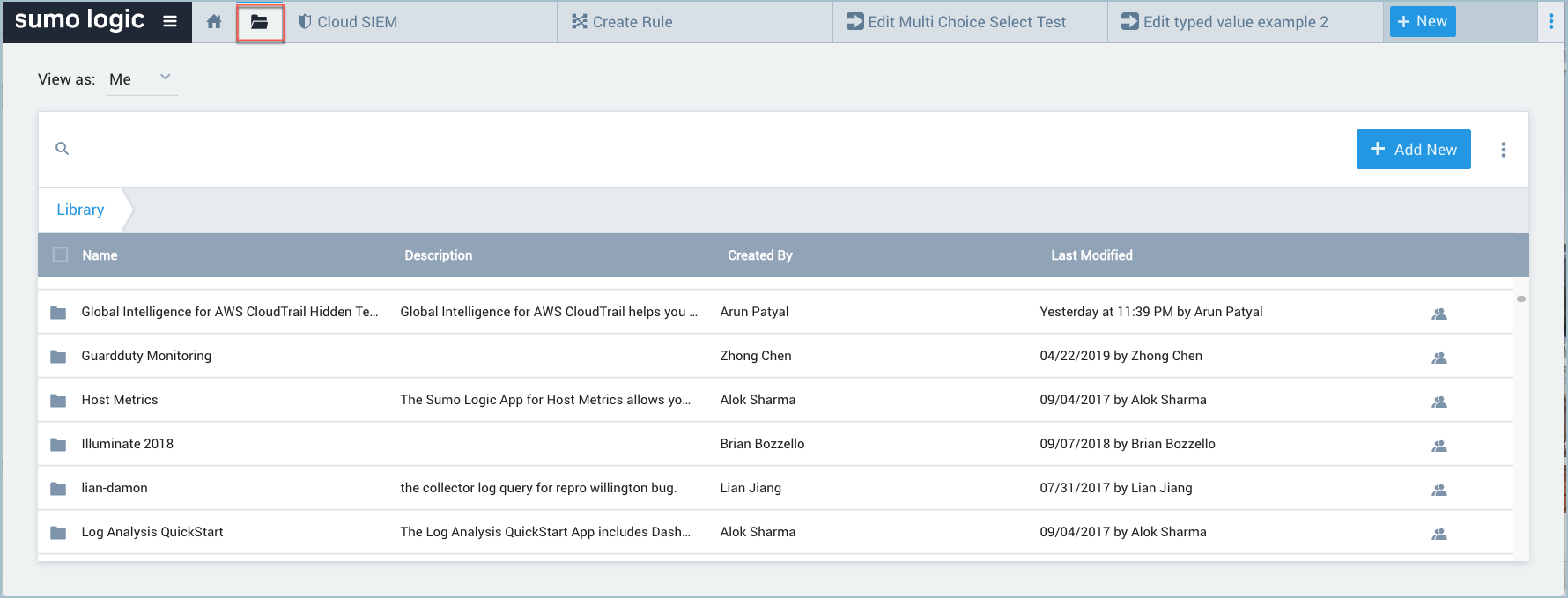Open top-right tab options kebab menu
Image resolution: width=1568 pixels, height=598 pixels.
tap(1550, 22)
